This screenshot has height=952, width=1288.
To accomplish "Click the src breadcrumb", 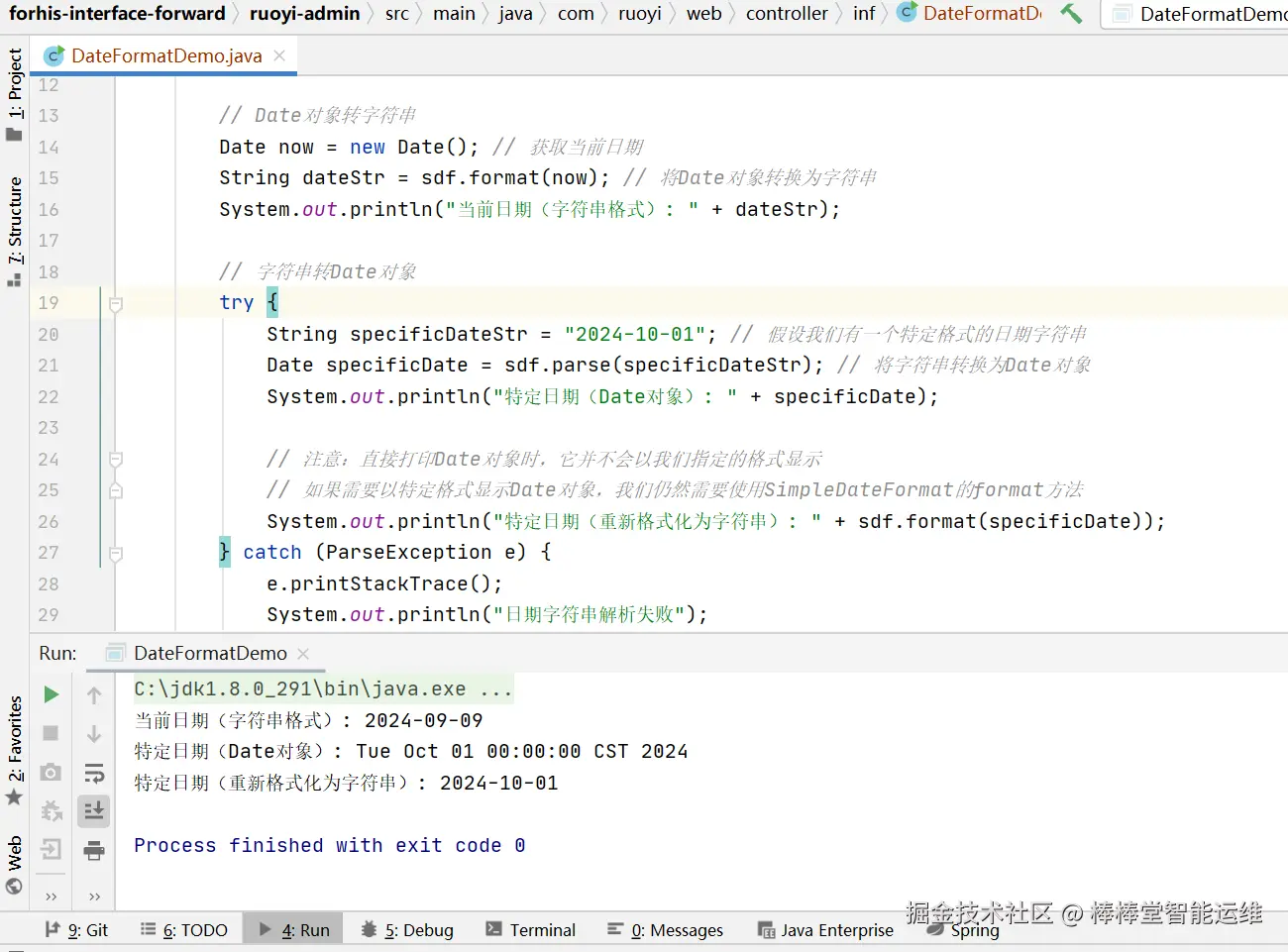I will pos(397,13).
